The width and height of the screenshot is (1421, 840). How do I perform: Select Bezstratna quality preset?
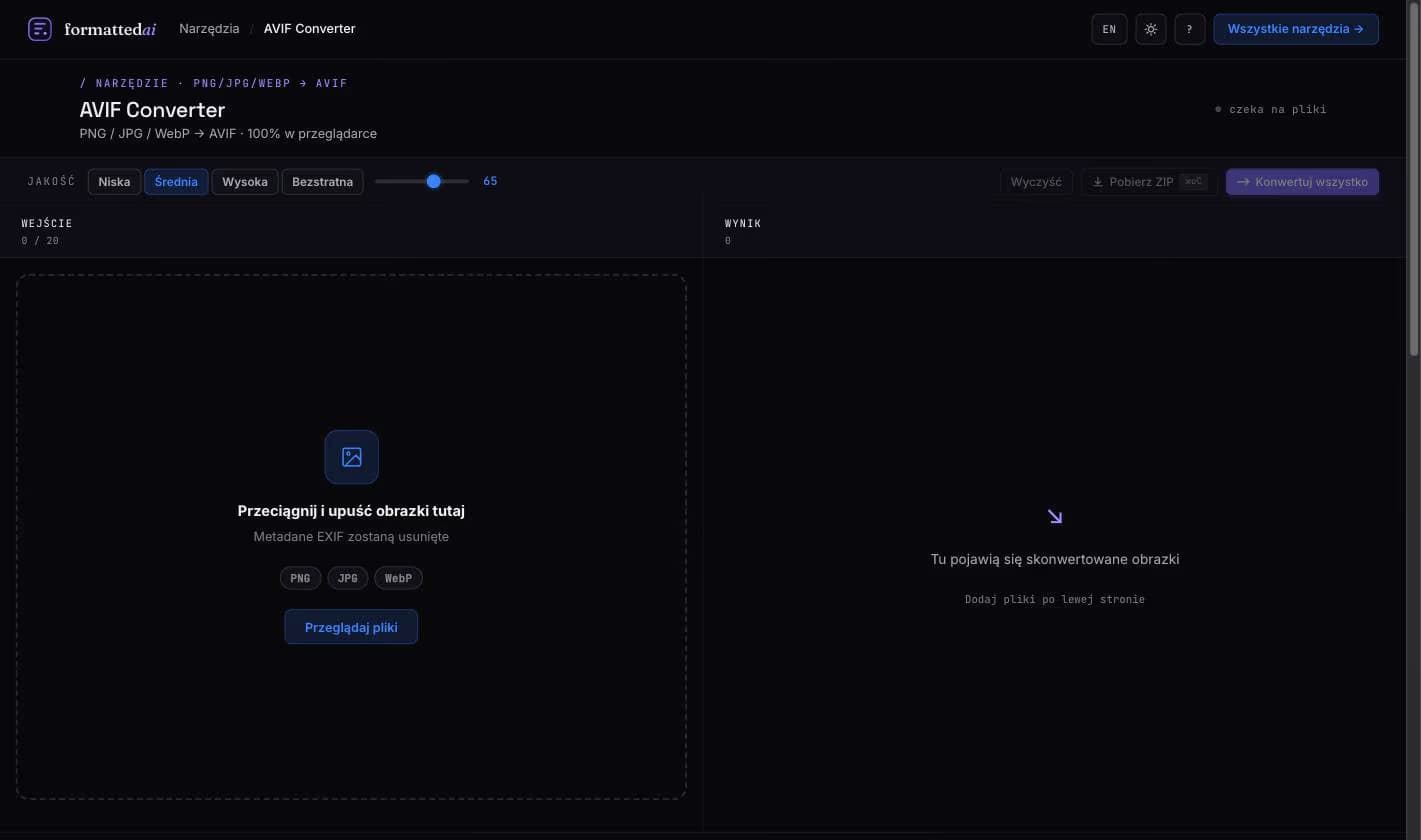tap(322, 182)
